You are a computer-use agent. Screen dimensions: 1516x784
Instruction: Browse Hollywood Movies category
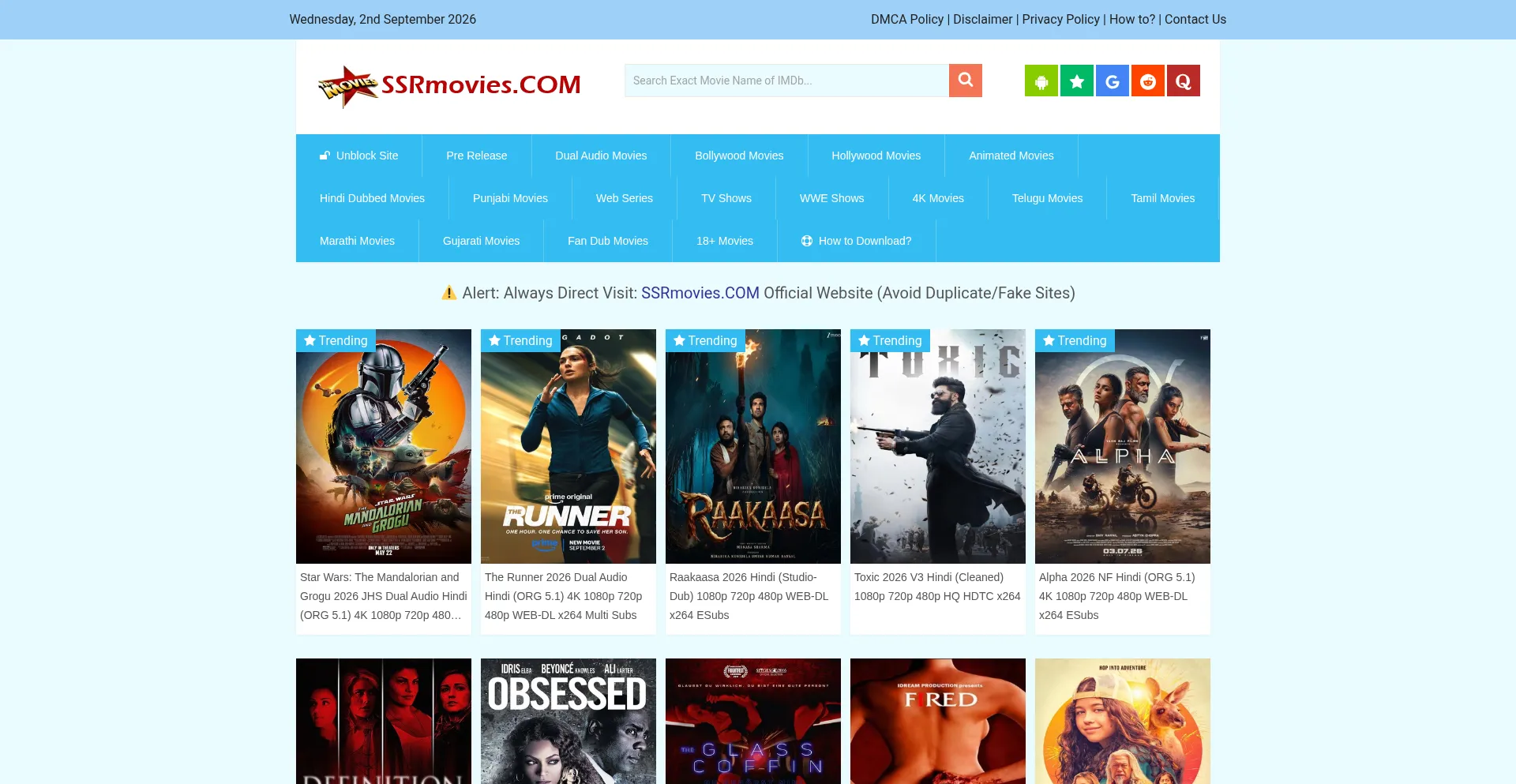point(876,156)
